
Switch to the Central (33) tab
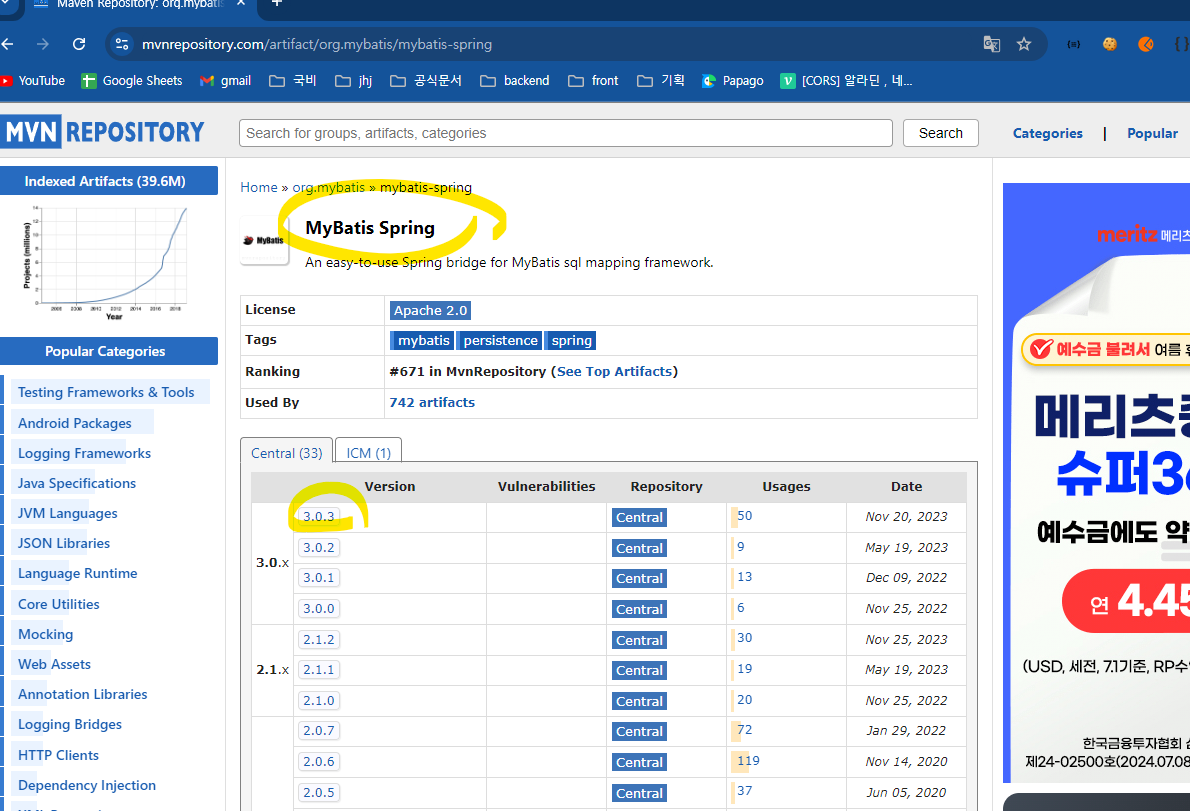pyautogui.click(x=287, y=453)
